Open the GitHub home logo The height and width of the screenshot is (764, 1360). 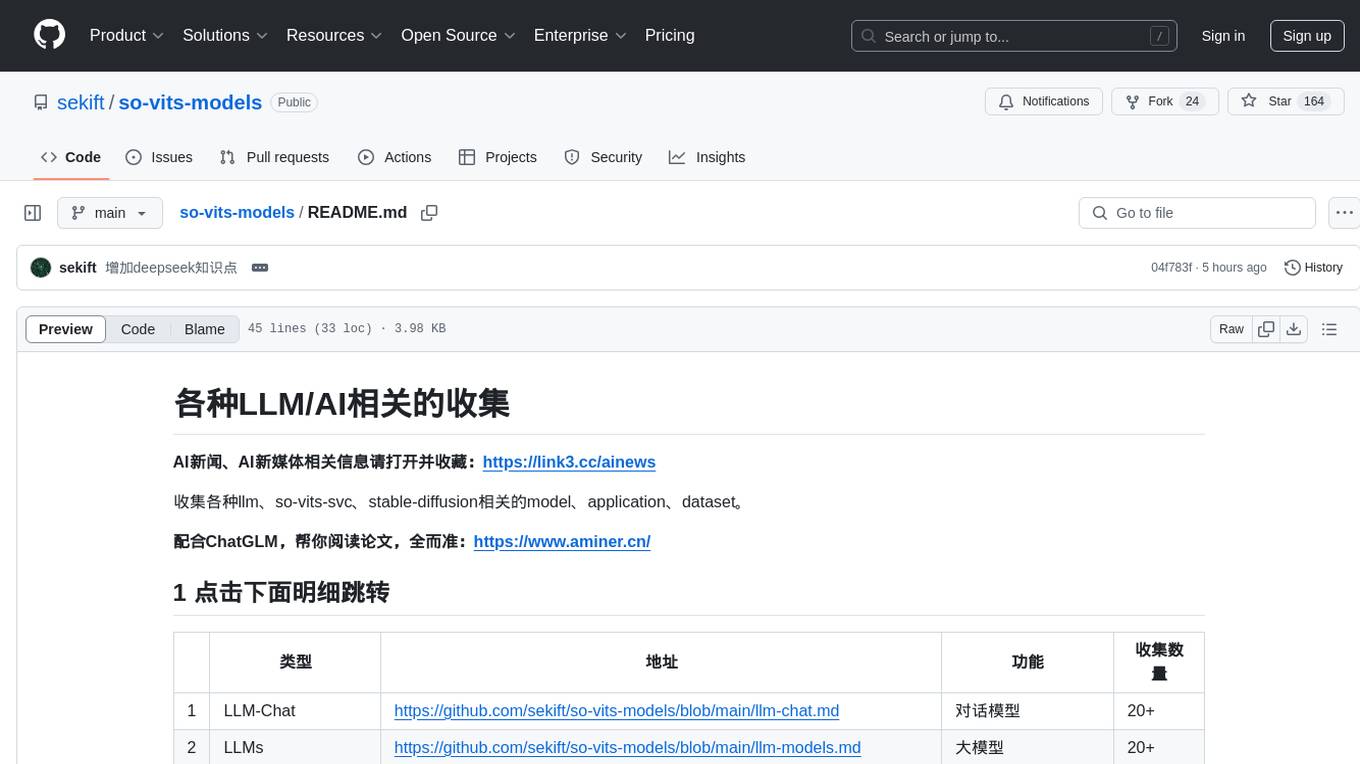(50, 35)
